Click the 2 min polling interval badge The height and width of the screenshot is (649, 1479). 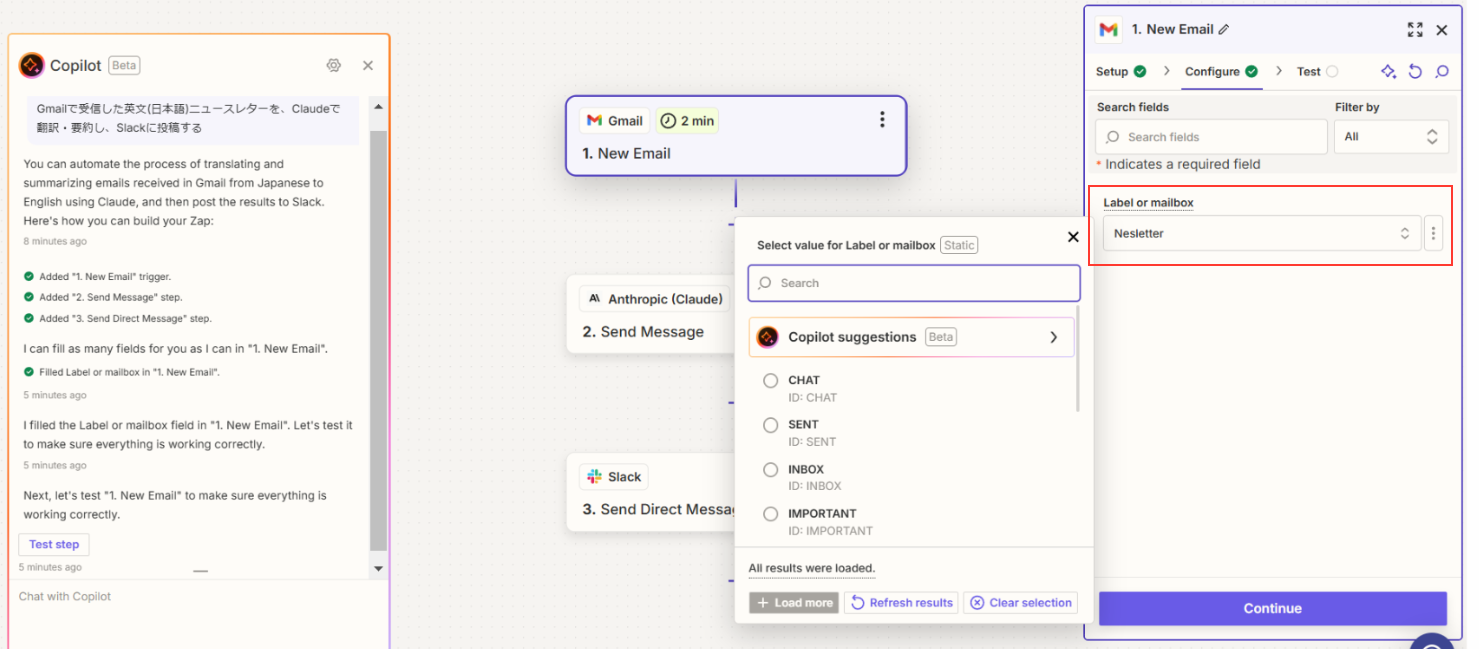(x=687, y=121)
